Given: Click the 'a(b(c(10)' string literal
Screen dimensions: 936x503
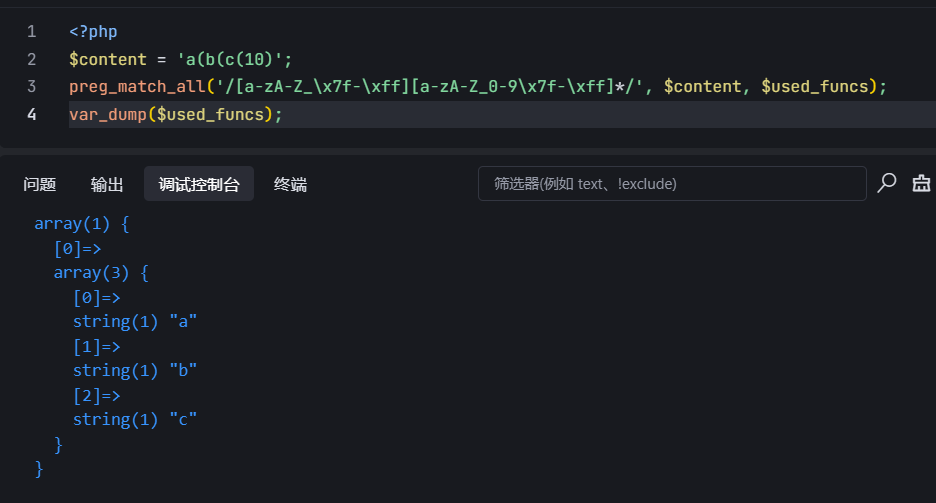Looking at the screenshot, I should coord(229,59).
